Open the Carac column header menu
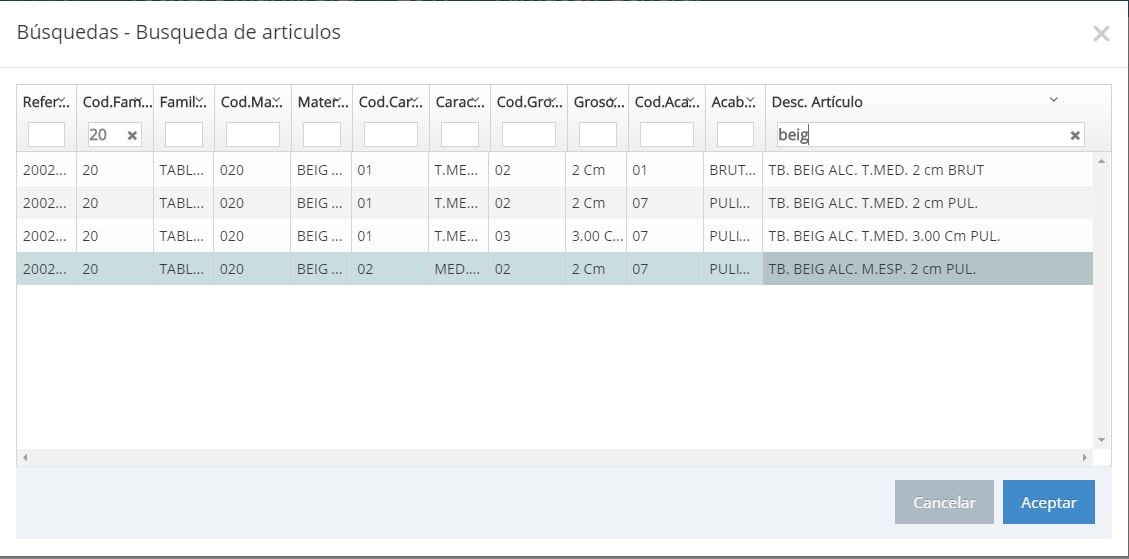The width and height of the screenshot is (1129, 559). click(x=477, y=99)
